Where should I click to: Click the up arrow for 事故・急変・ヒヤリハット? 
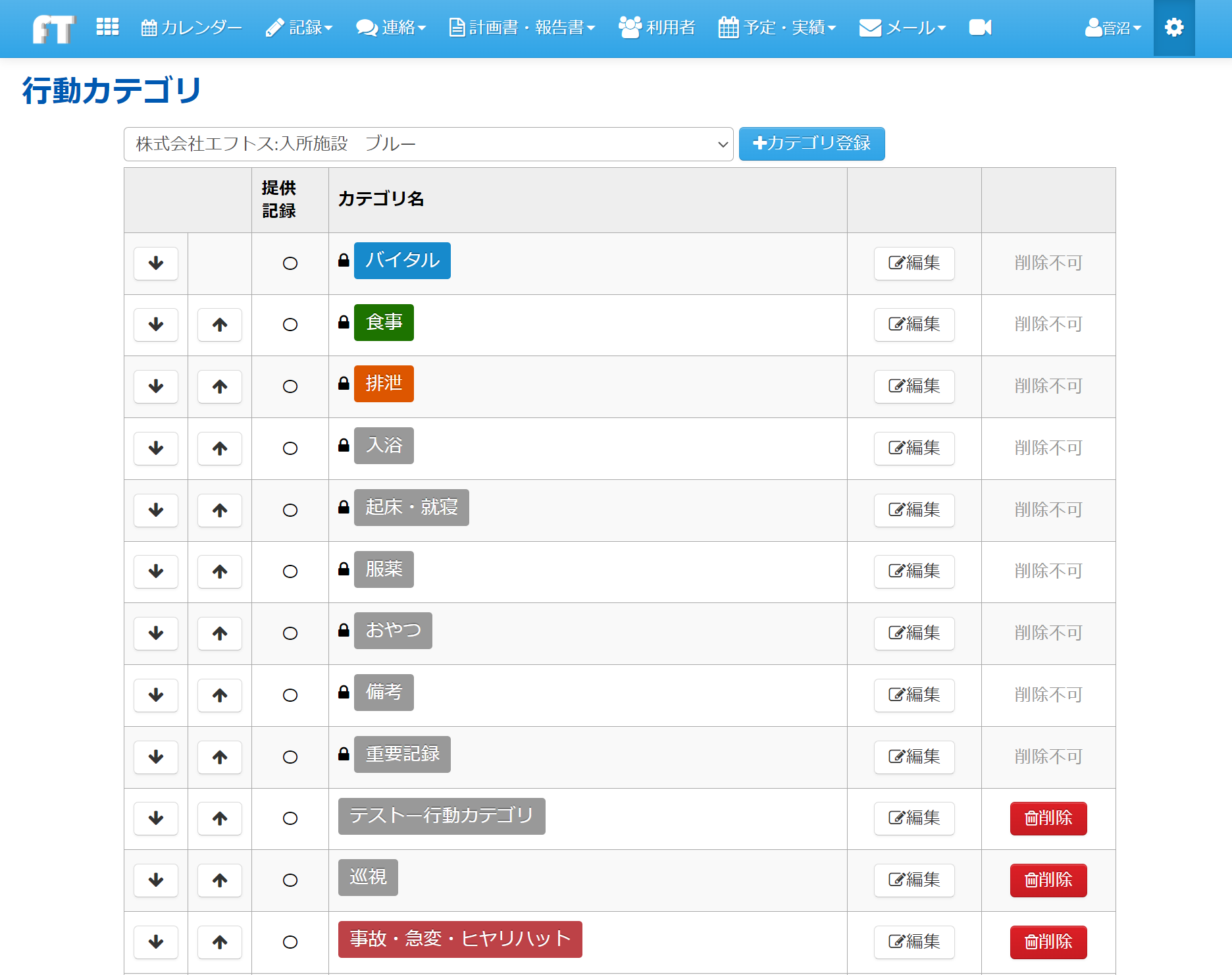click(x=220, y=942)
